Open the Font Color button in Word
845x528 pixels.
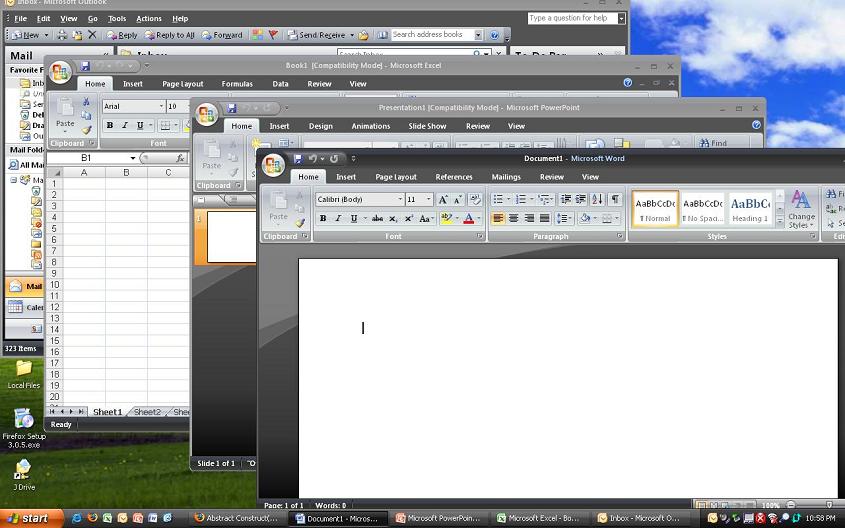(468, 218)
